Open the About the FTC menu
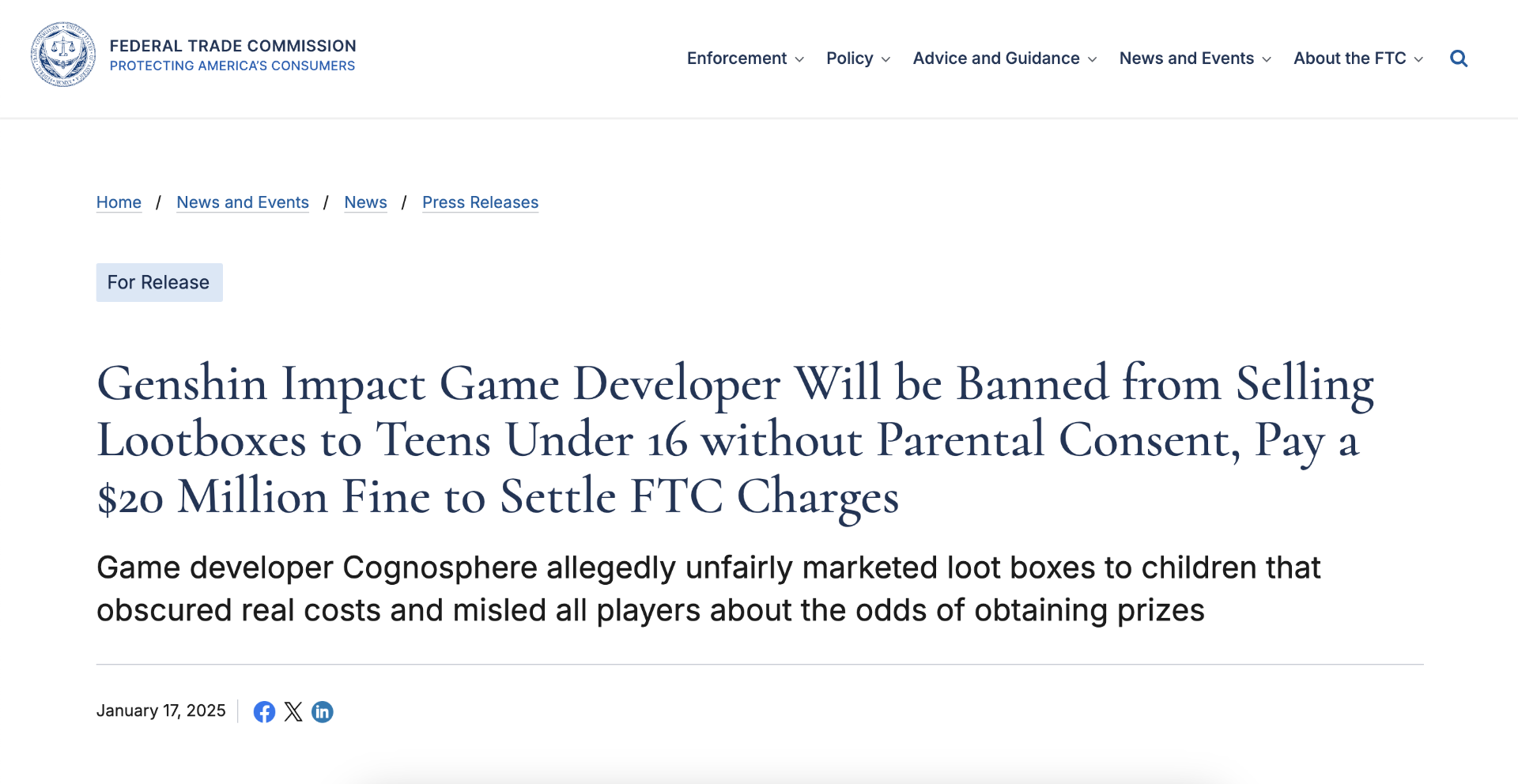This screenshot has width=1518, height=784. (x=1349, y=58)
